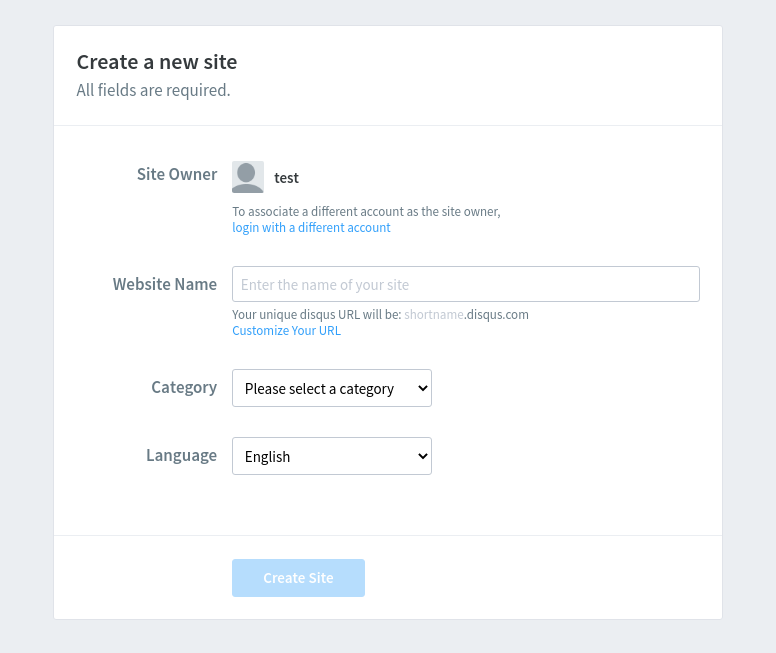The image size is (776, 653).
Task: Click the Category dropdown chevron arrow
Action: click(423, 388)
